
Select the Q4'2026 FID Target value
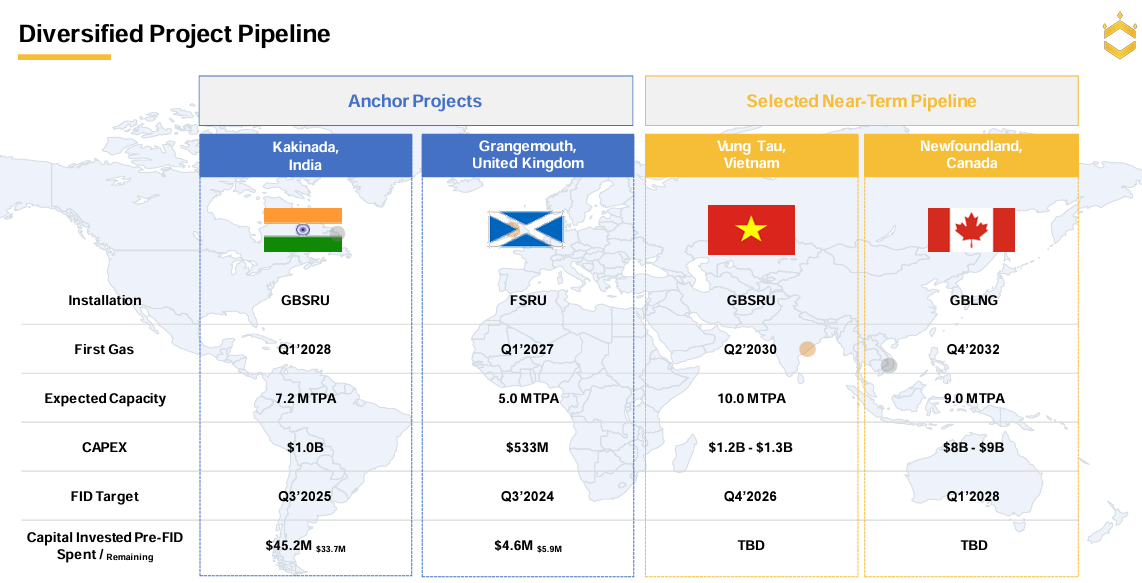[750, 496]
